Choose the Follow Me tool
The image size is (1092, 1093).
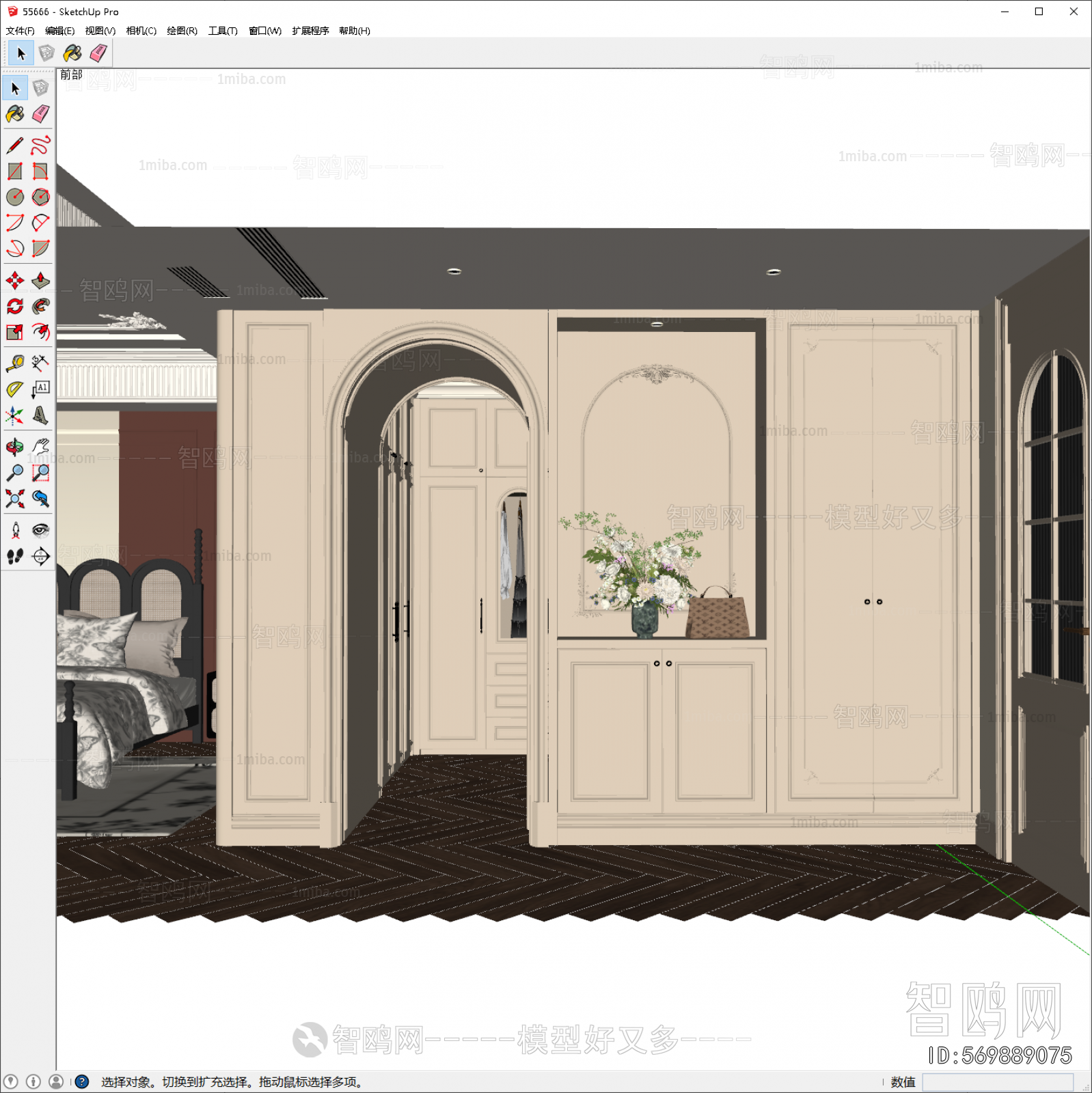(x=41, y=306)
